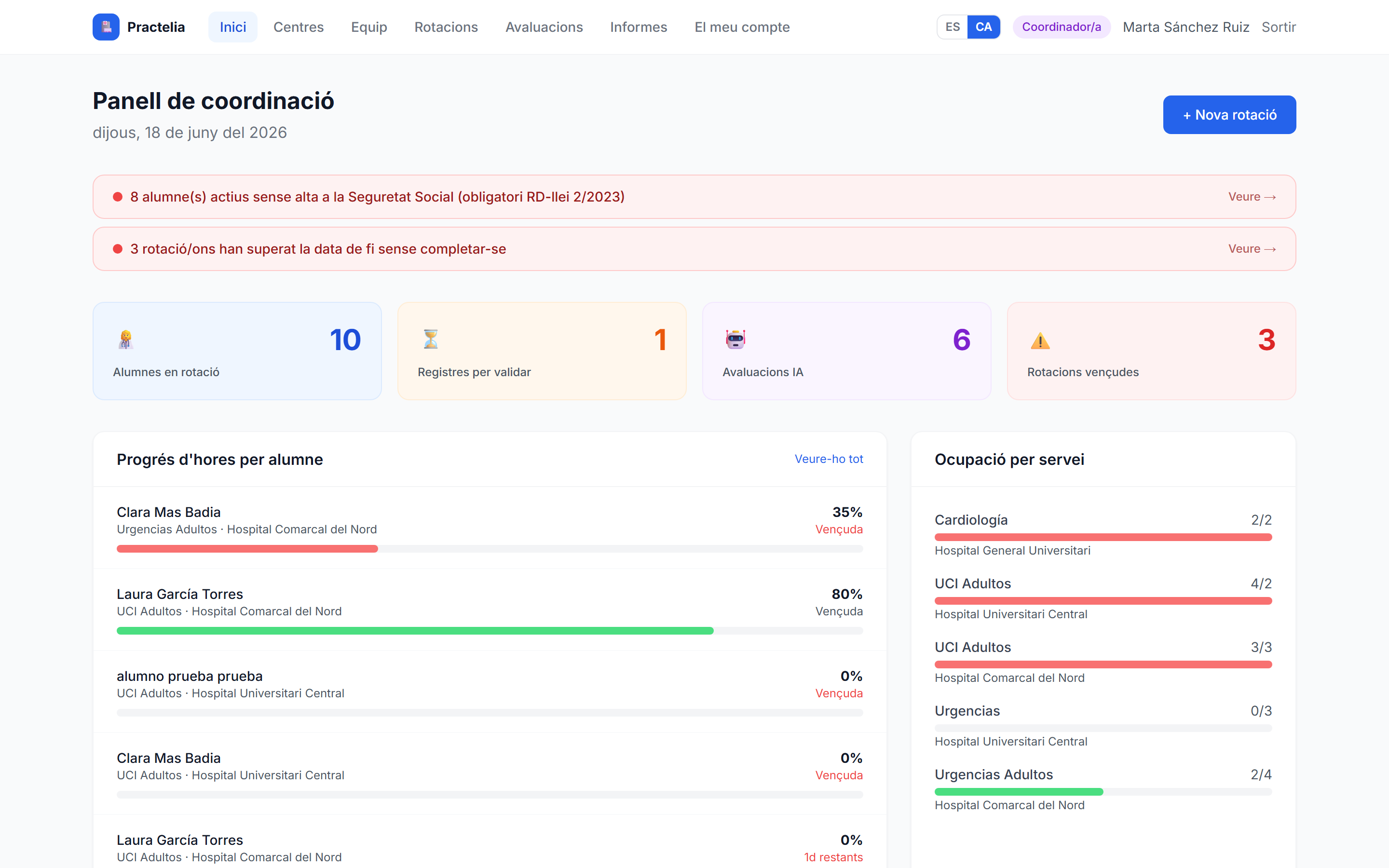This screenshot has height=868, width=1389.
Task: Click the red dot on the rotació/ons alert
Action: point(118,249)
